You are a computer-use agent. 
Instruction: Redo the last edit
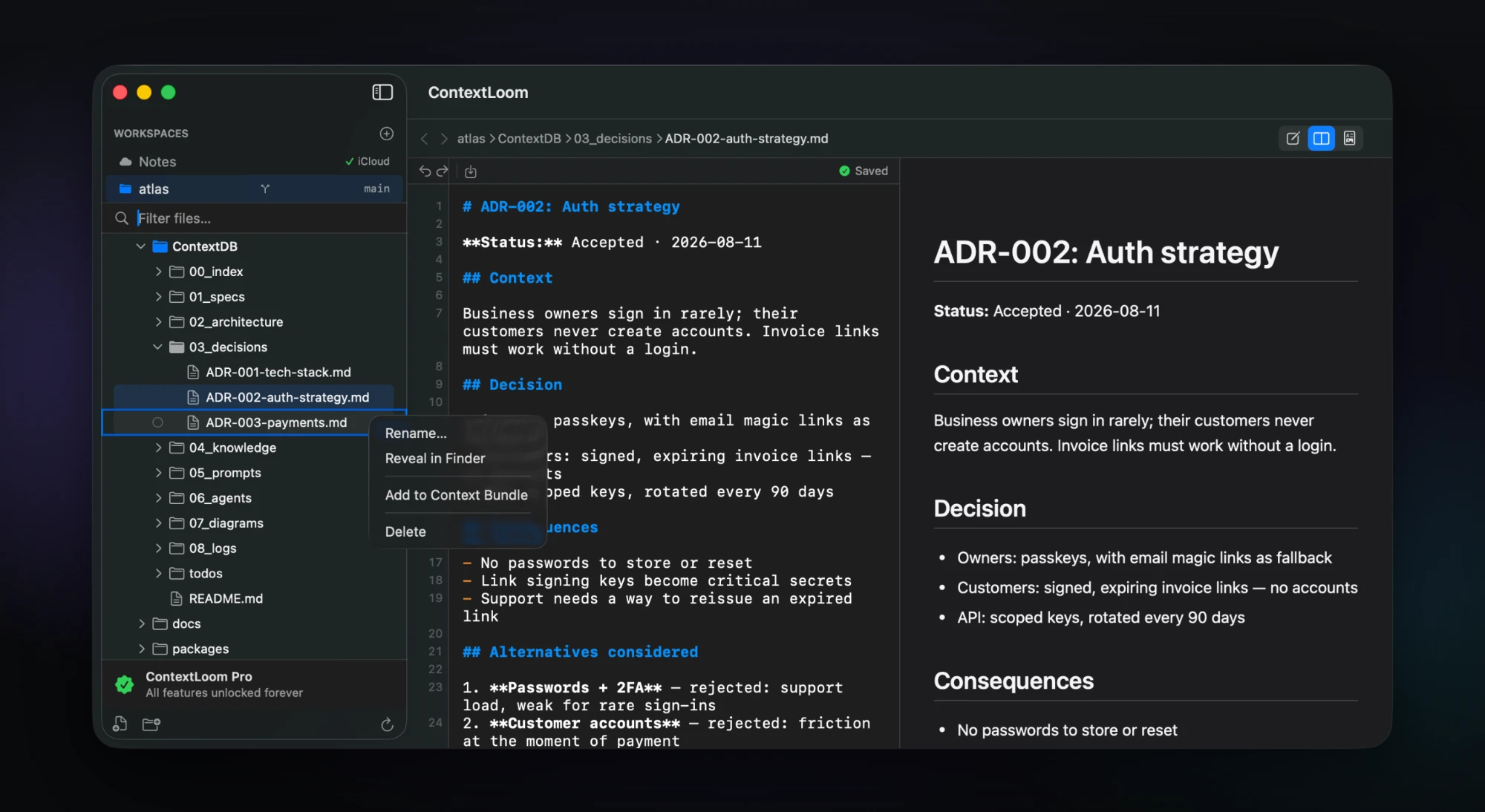coord(443,171)
